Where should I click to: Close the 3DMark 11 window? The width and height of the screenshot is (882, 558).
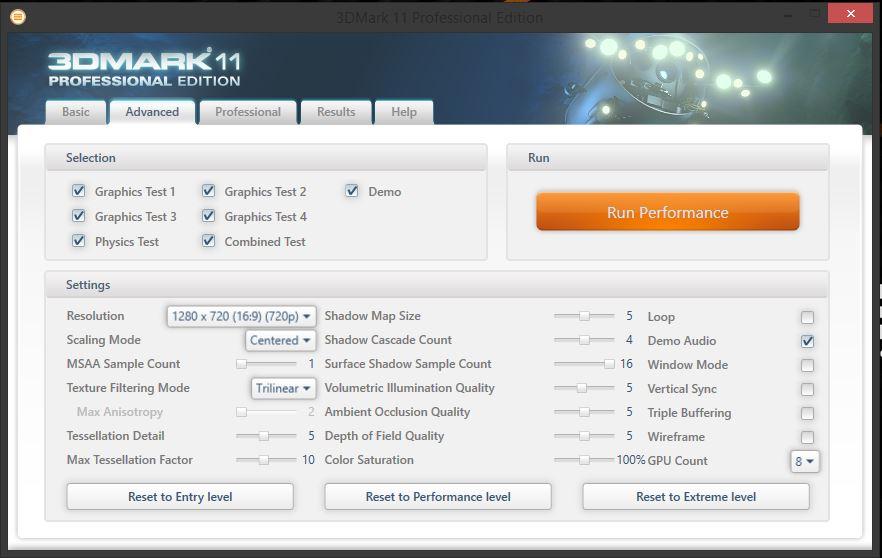click(x=850, y=14)
